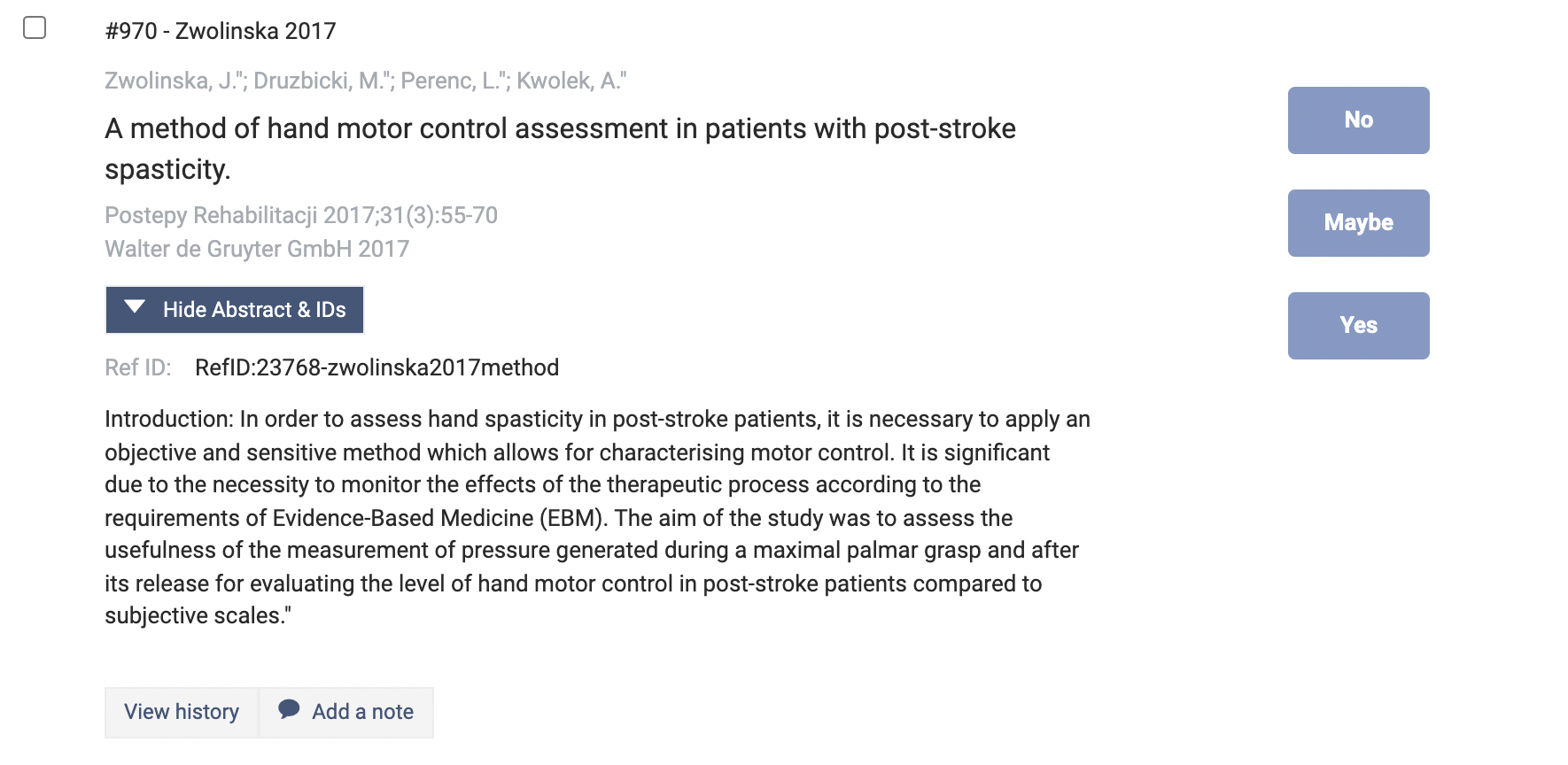
Task: Click the article title about hand motor control
Action: [560, 129]
